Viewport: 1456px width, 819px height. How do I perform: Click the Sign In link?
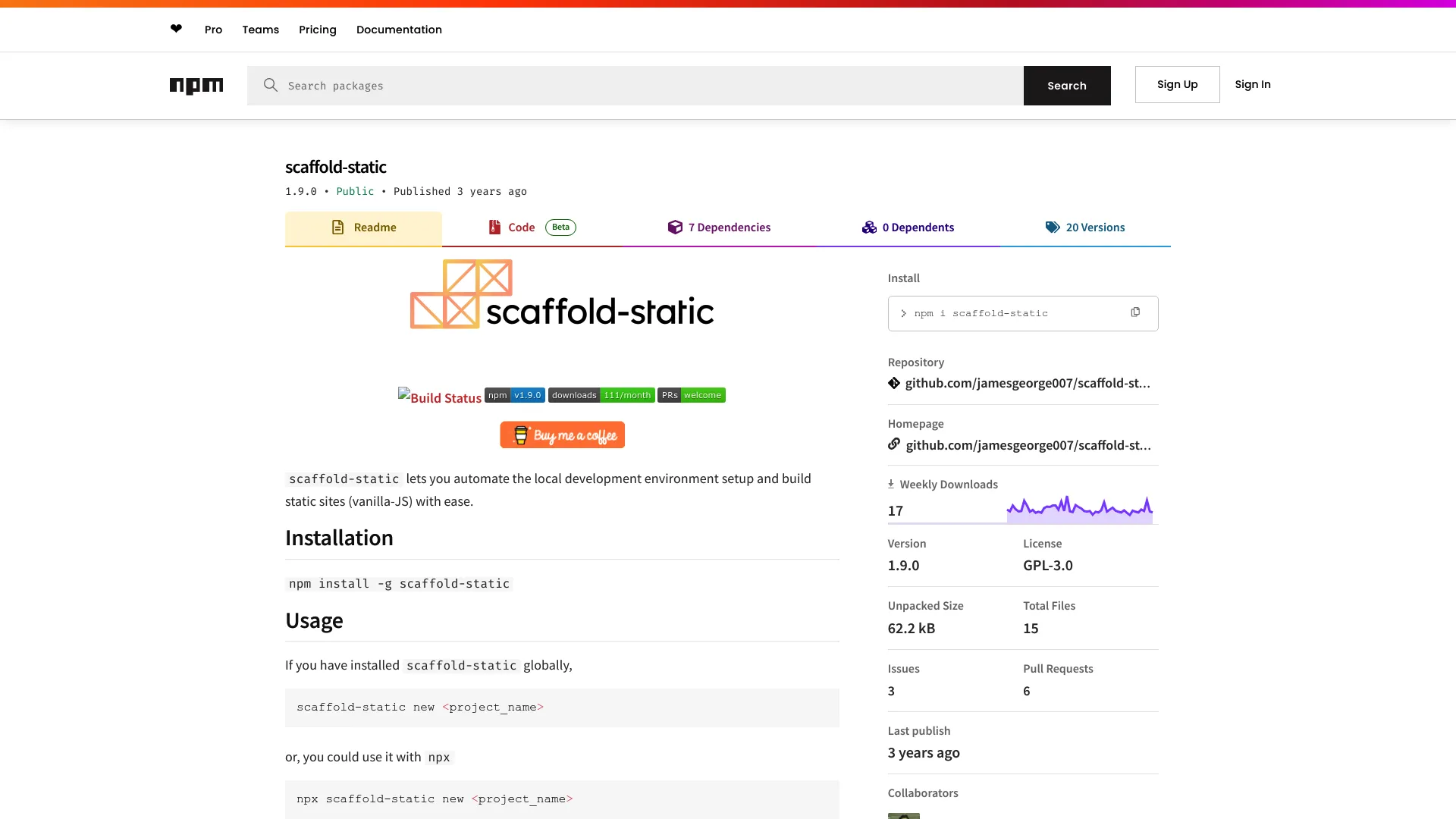[x=1253, y=84]
